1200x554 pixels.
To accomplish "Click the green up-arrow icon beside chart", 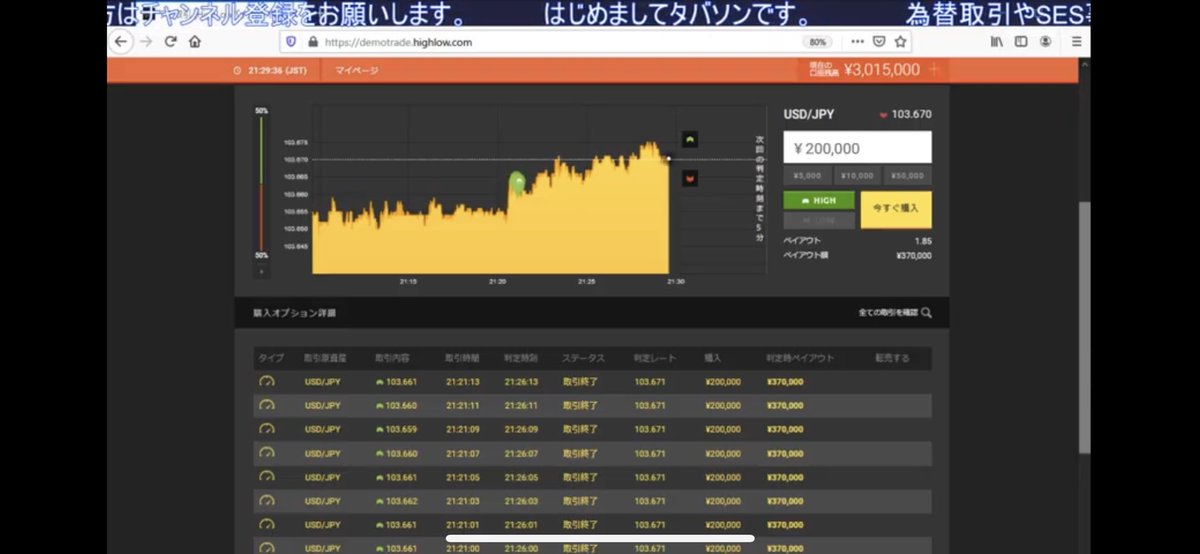I will coord(689,139).
